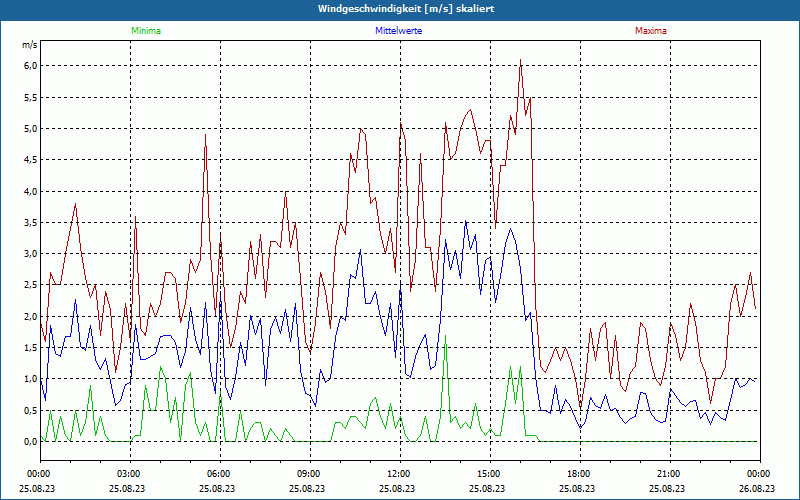Click the 3,0 y-axis value

pyautogui.click(x=31, y=254)
